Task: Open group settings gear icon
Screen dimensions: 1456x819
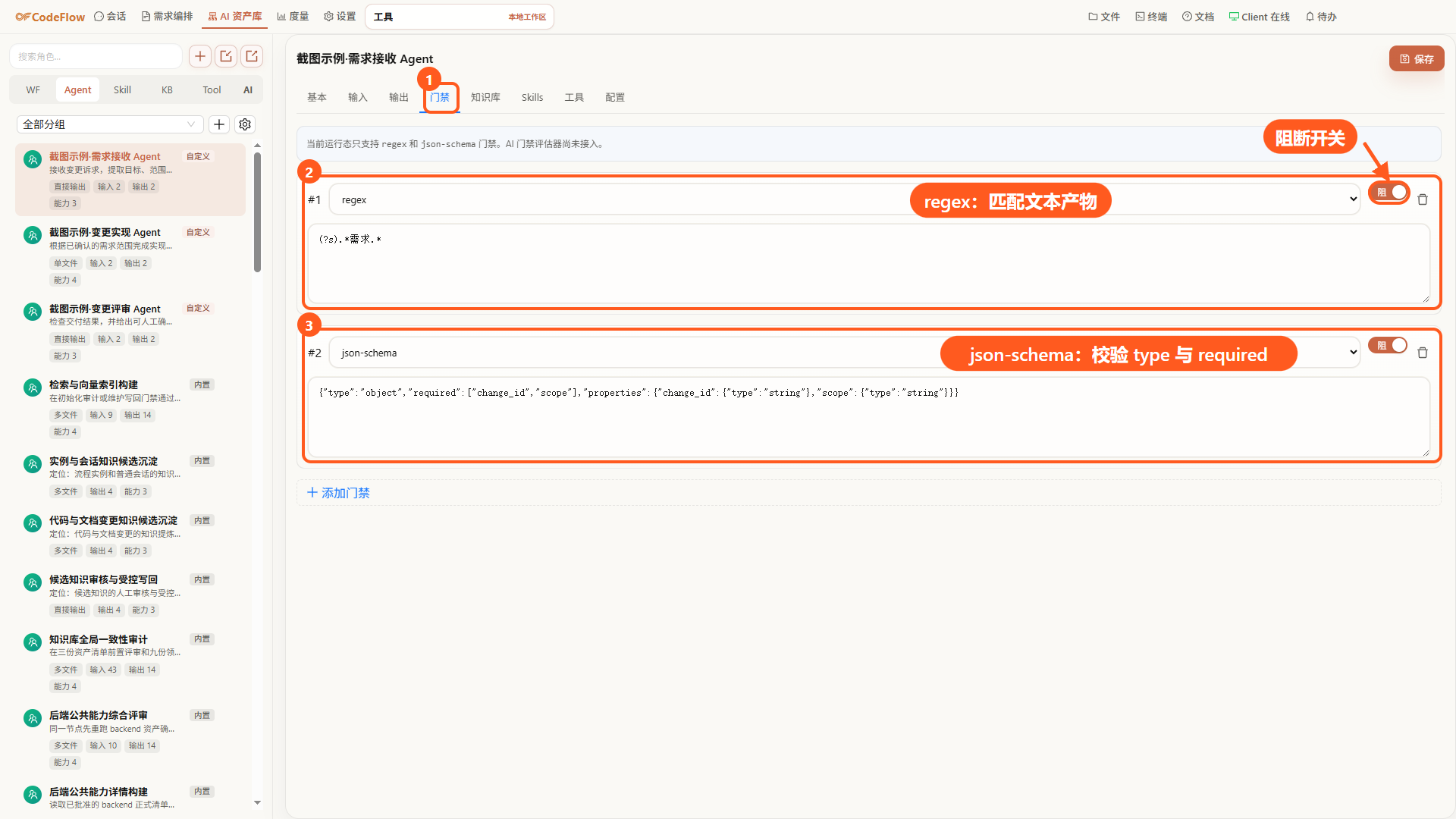Action: pyautogui.click(x=245, y=124)
